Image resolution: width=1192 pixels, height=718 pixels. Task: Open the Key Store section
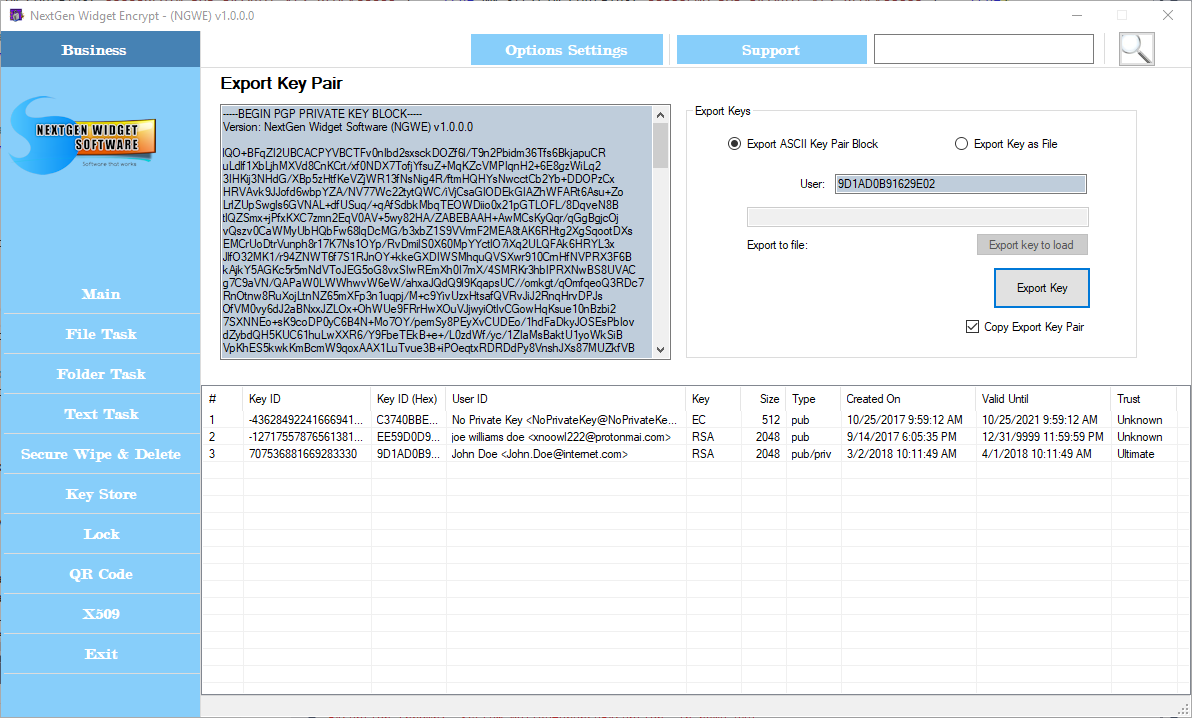click(x=101, y=494)
